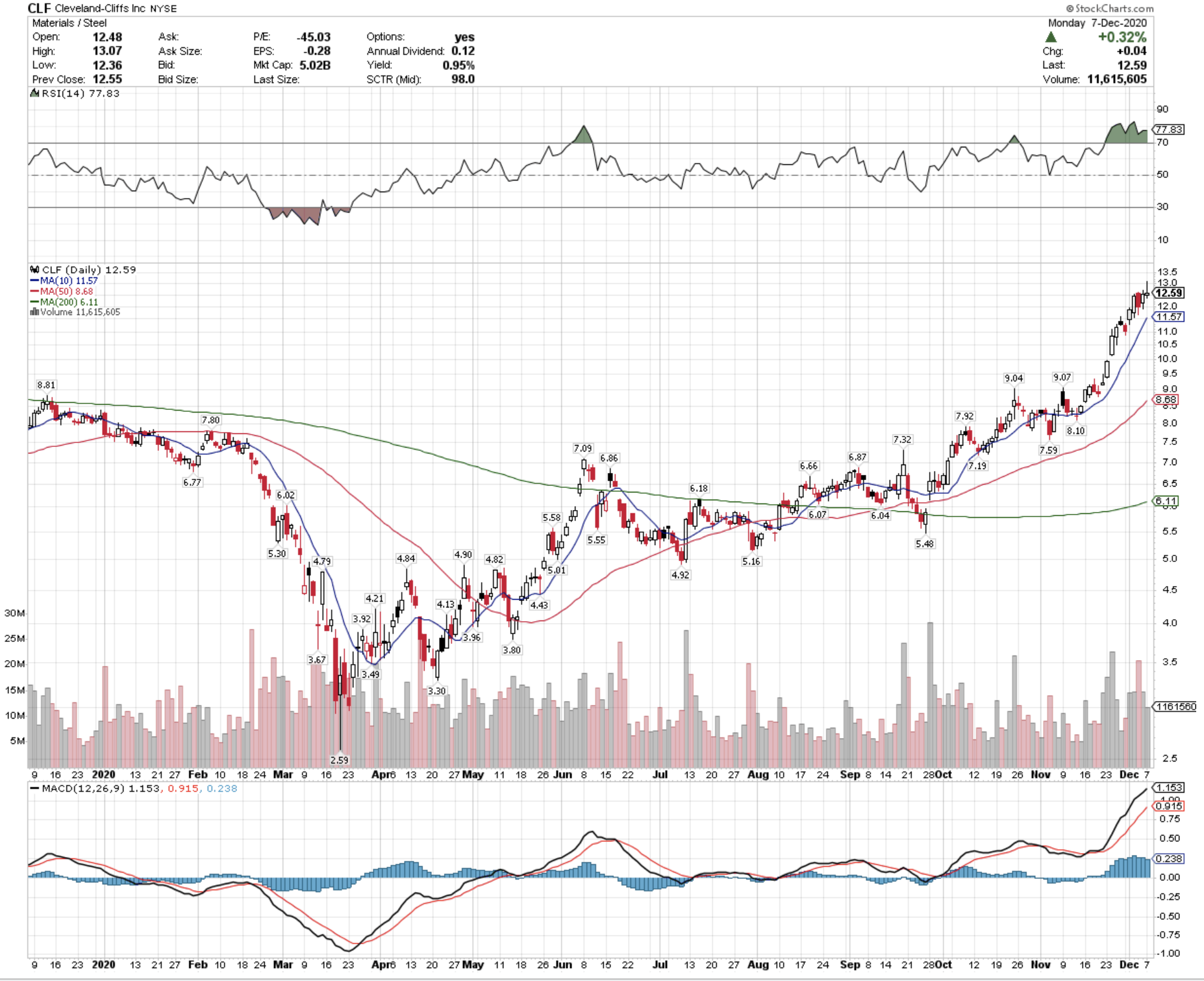
Task: Click the green up-arrow change indicator
Action: [x=1051, y=38]
